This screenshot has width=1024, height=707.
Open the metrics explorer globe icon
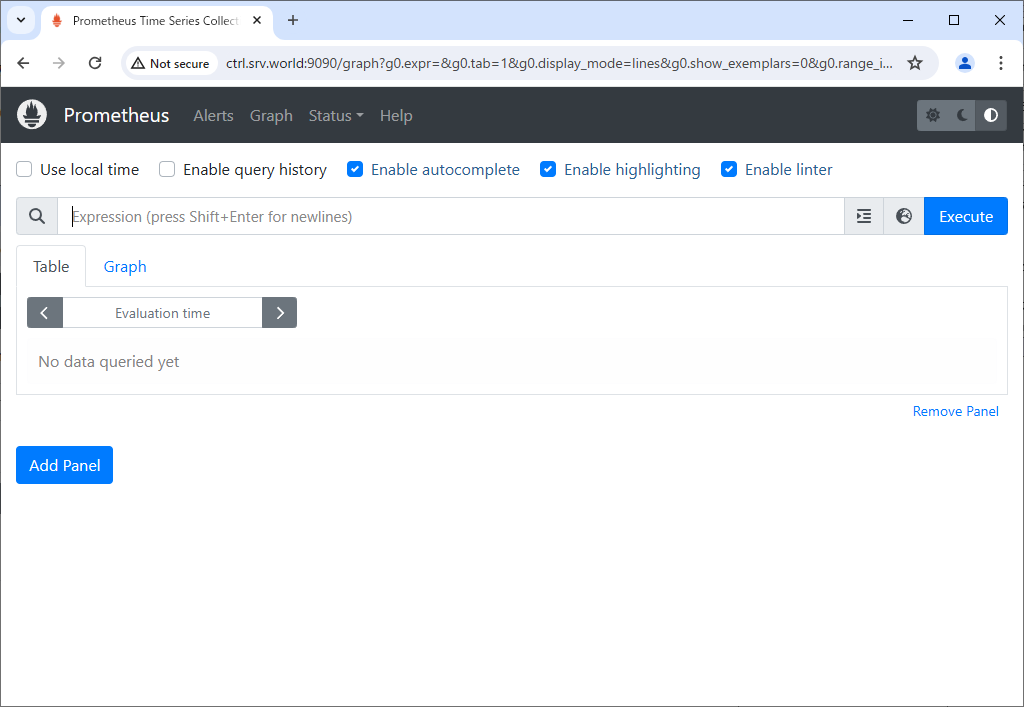tap(904, 216)
